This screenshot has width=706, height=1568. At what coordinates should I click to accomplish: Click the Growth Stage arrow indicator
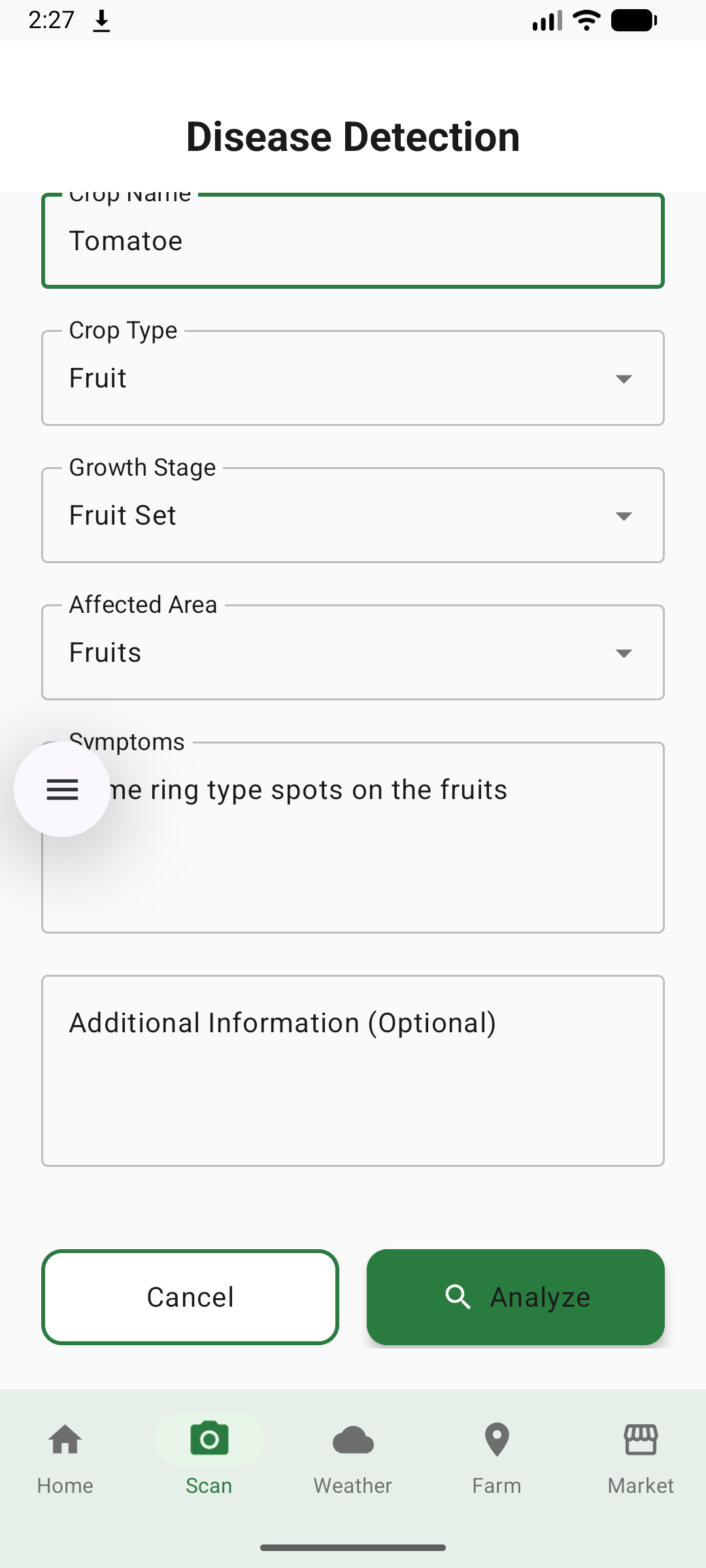point(624,516)
